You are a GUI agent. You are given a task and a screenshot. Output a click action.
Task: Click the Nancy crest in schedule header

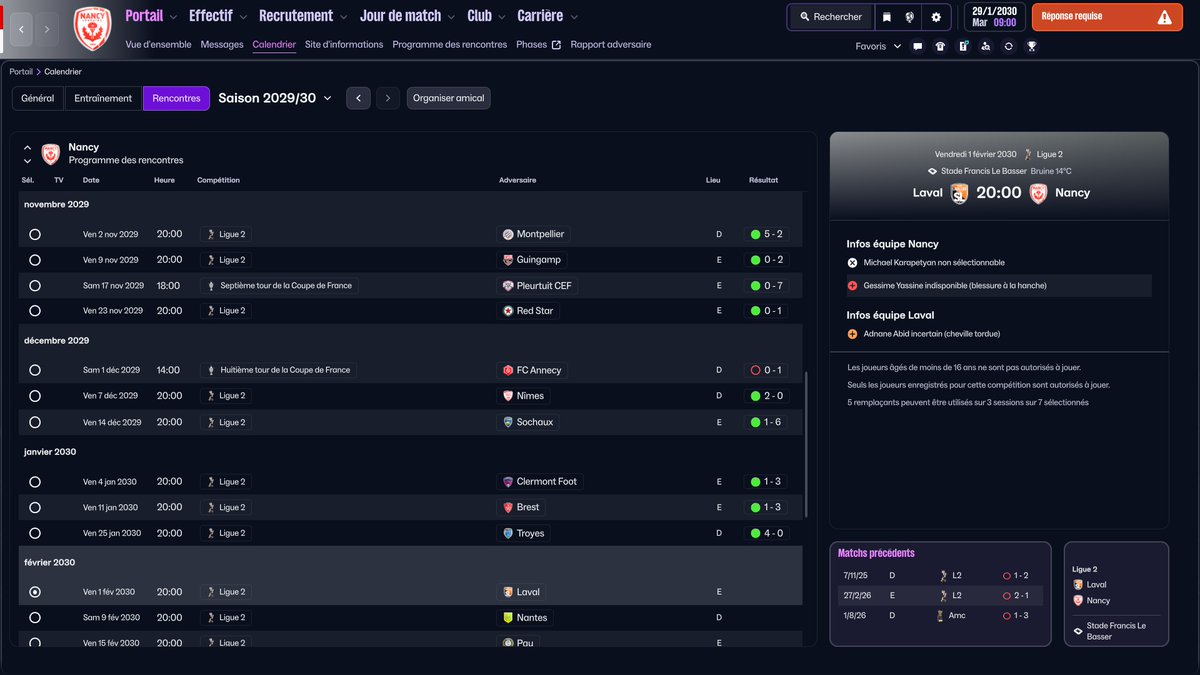coord(50,153)
